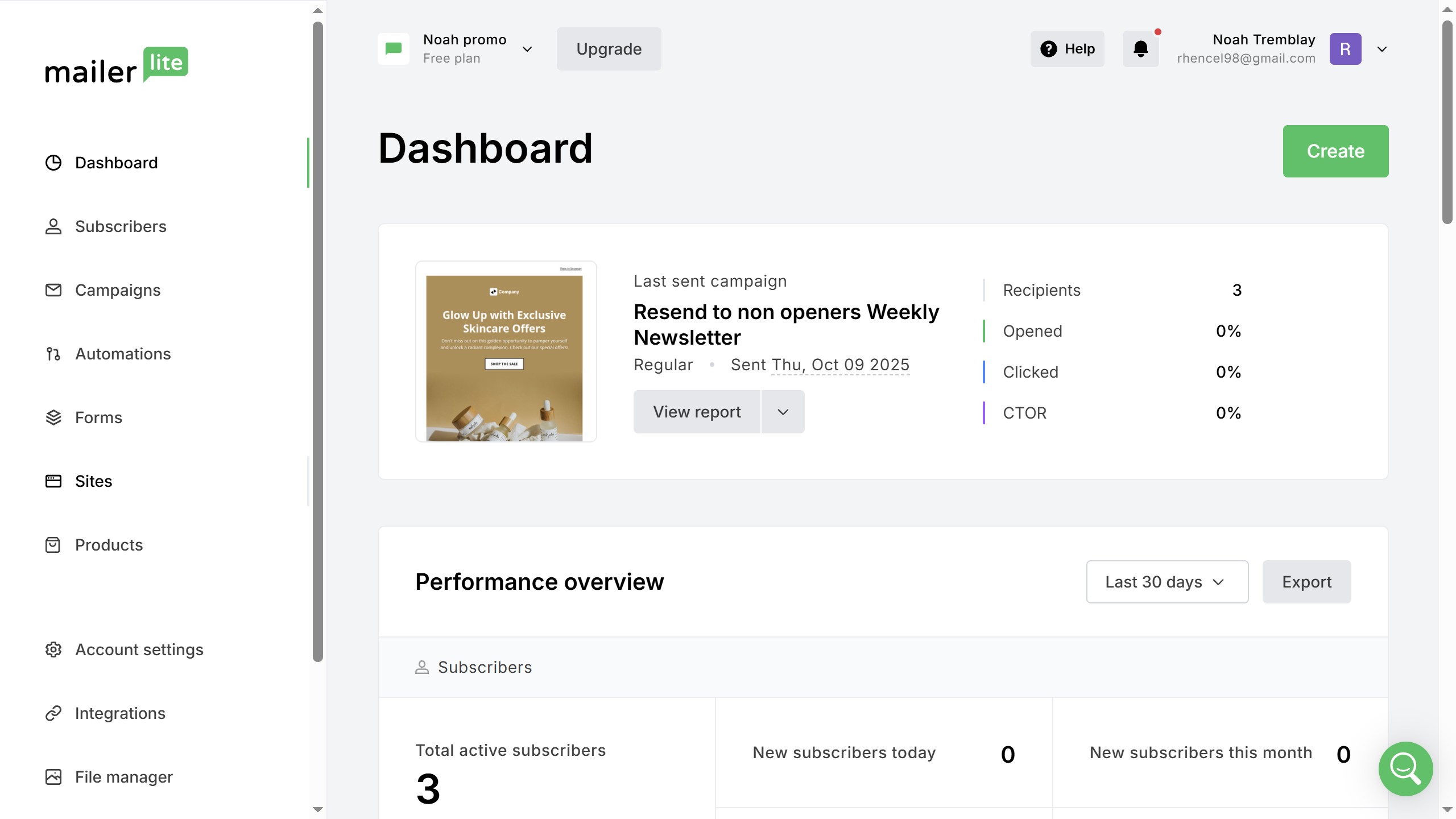Open the Automations icon in sidebar

point(53,354)
